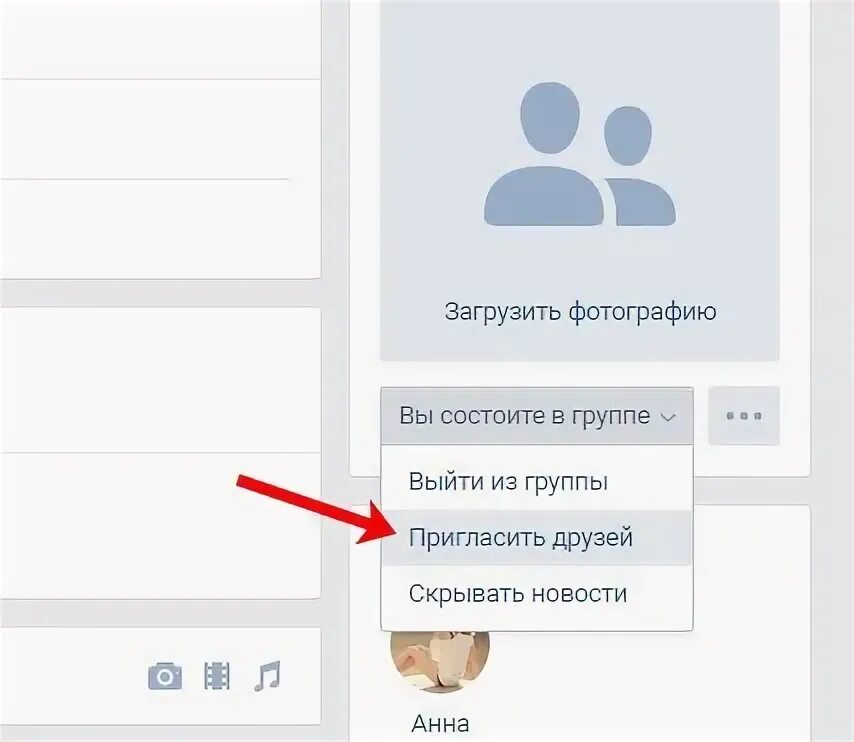The width and height of the screenshot is (854, 742).
Task: Attach a photo using the camera icon
Action: pyautogui.click(x=165, y=676)
